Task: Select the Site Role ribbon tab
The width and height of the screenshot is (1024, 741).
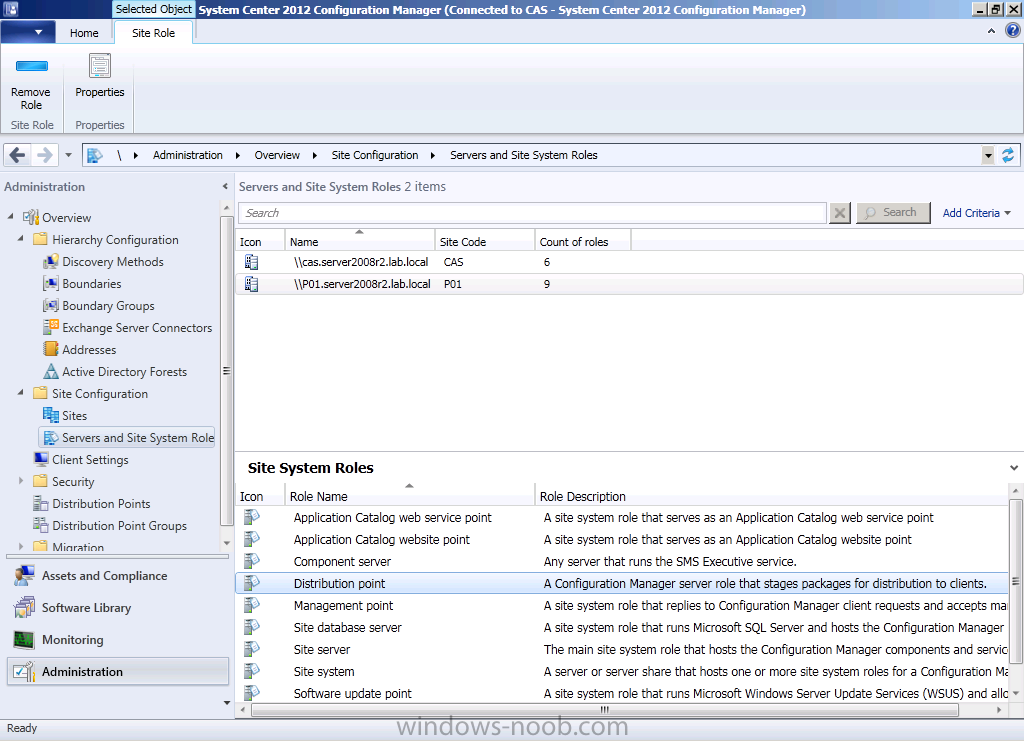Action: (x=153, y=33)
